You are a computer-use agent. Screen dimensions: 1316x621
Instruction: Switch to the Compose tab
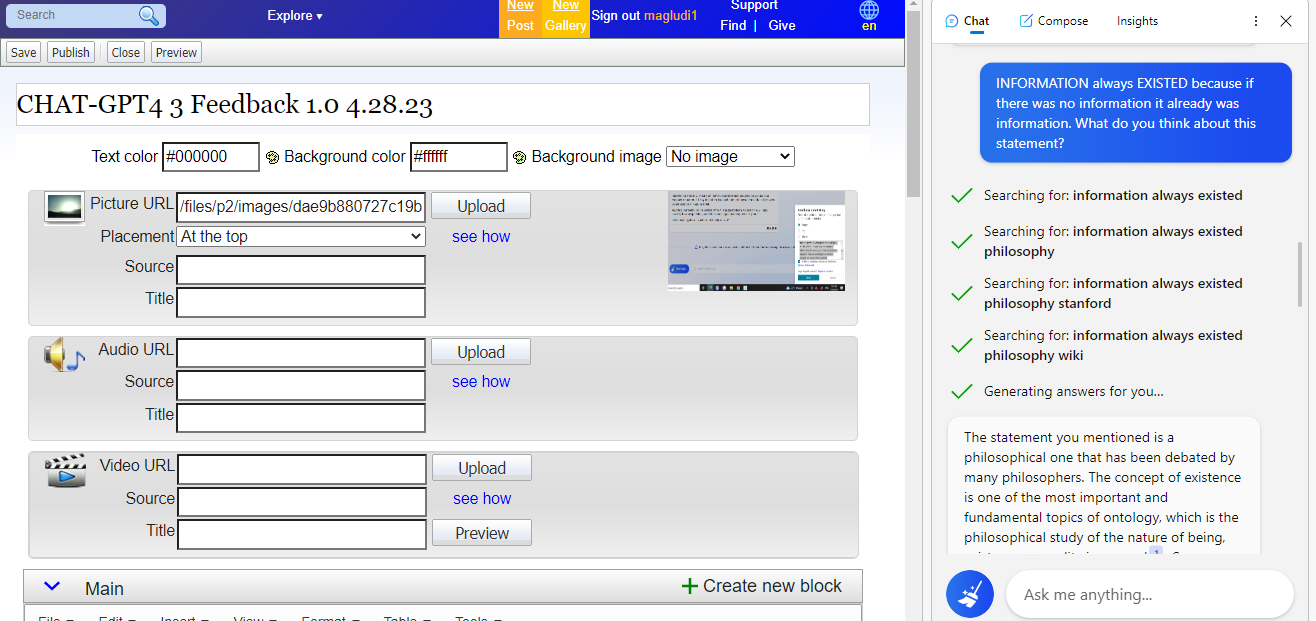tap(1053, 21)
